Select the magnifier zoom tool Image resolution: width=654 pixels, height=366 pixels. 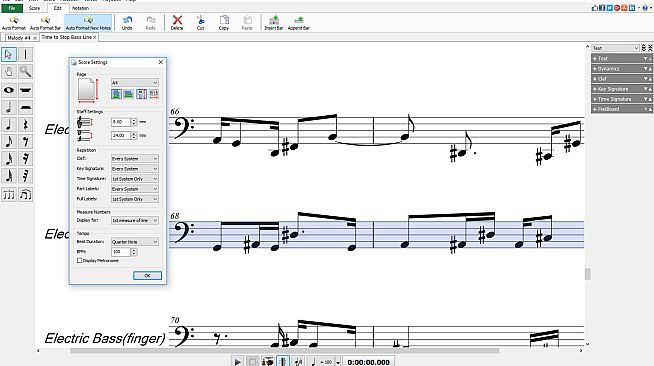pyautogui.click(x=25, y=72)
